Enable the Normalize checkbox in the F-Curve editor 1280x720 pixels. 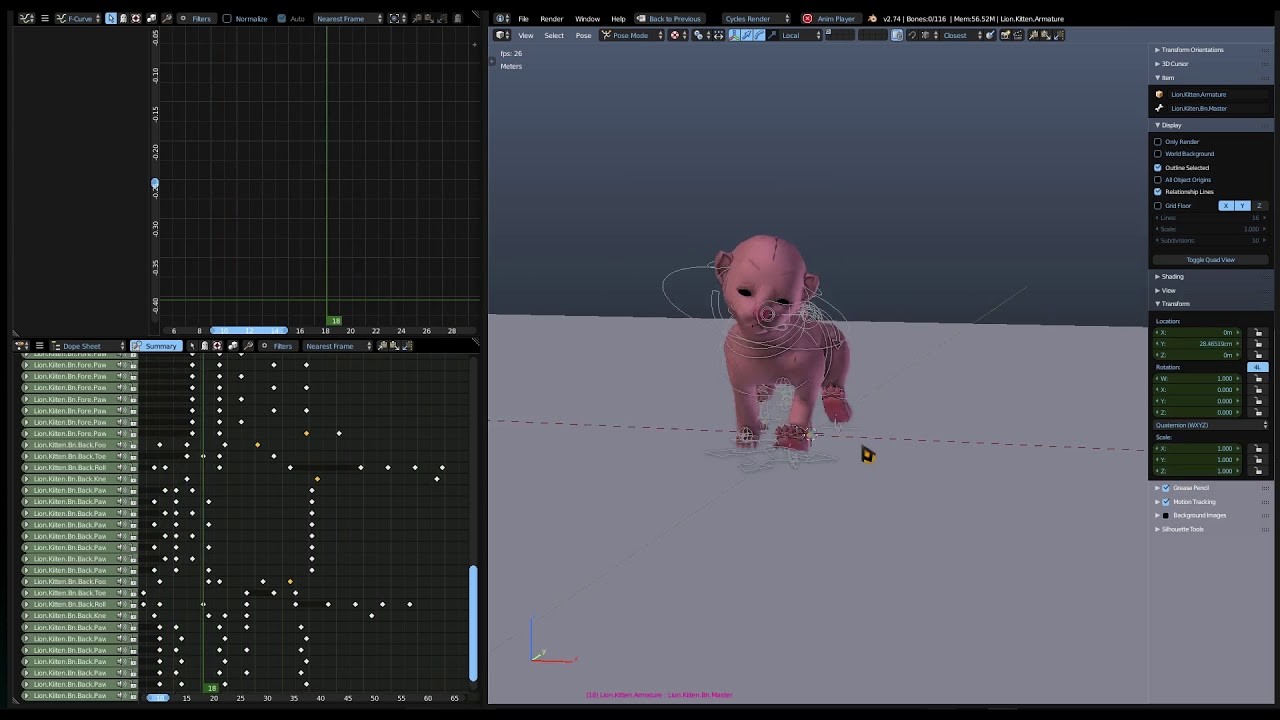click(x=228, y=18)
